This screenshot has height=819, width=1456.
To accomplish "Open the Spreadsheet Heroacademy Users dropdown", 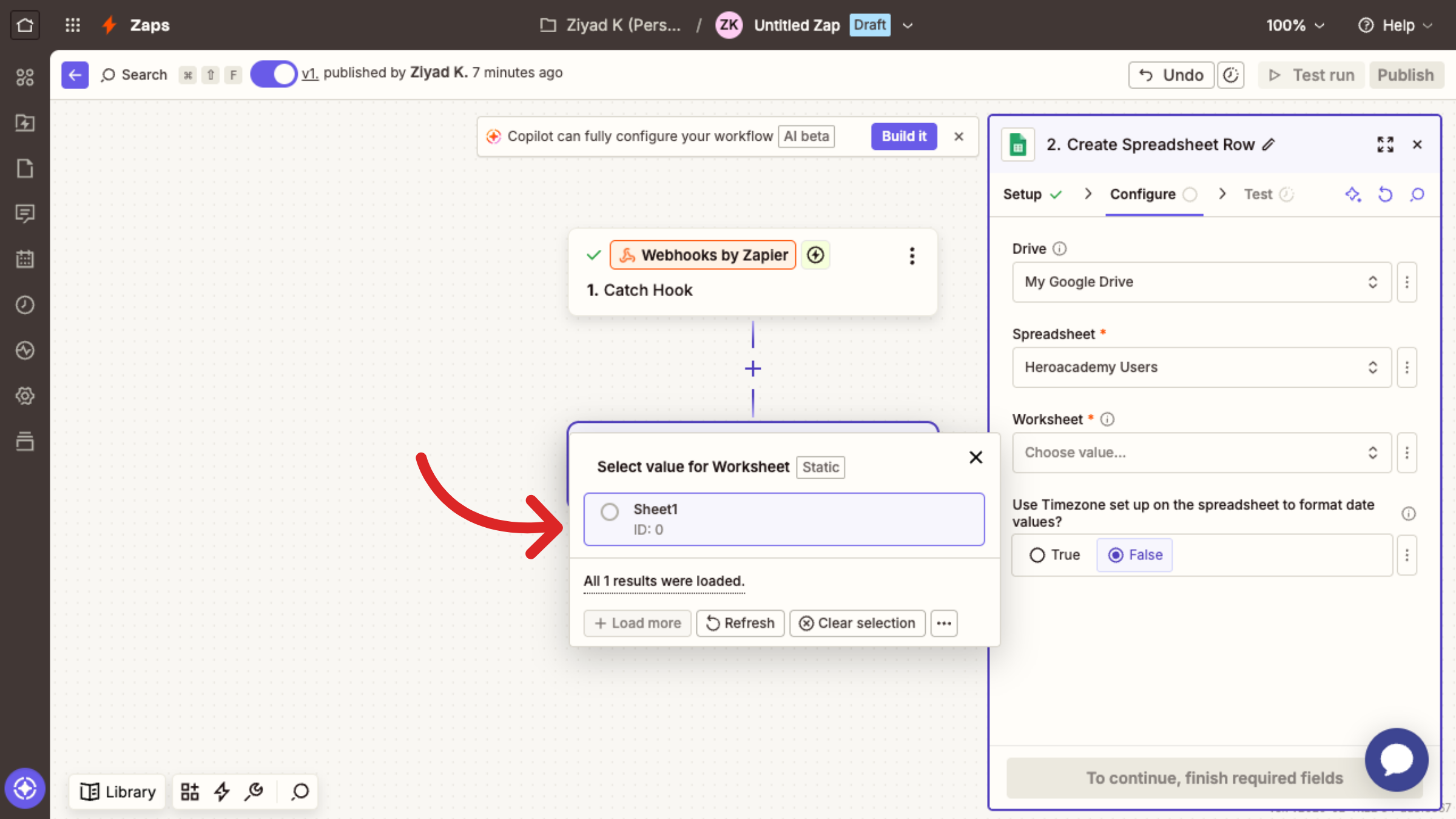I will [1201, 367].
